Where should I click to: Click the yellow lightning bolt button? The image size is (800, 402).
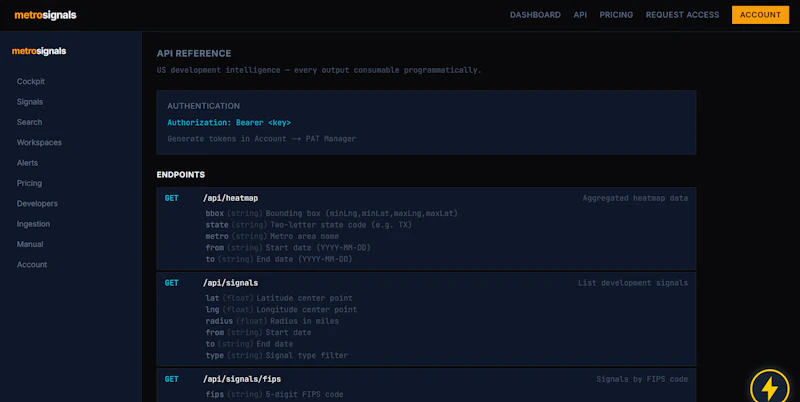tap(769, 387)
